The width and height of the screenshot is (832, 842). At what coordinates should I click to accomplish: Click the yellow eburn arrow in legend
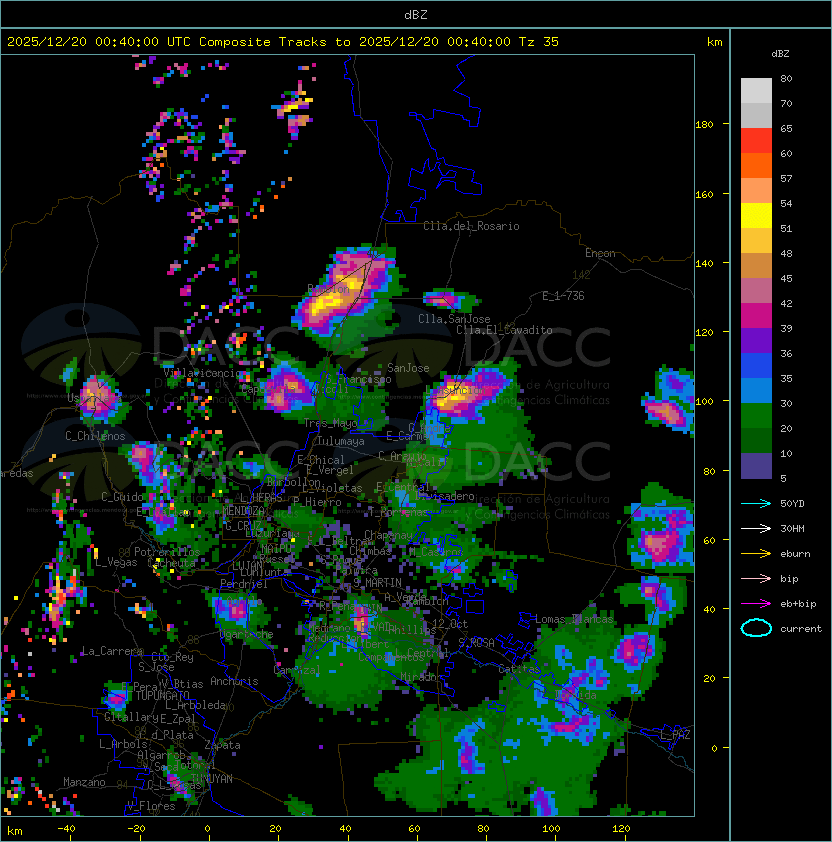click(x=756, y=554)
